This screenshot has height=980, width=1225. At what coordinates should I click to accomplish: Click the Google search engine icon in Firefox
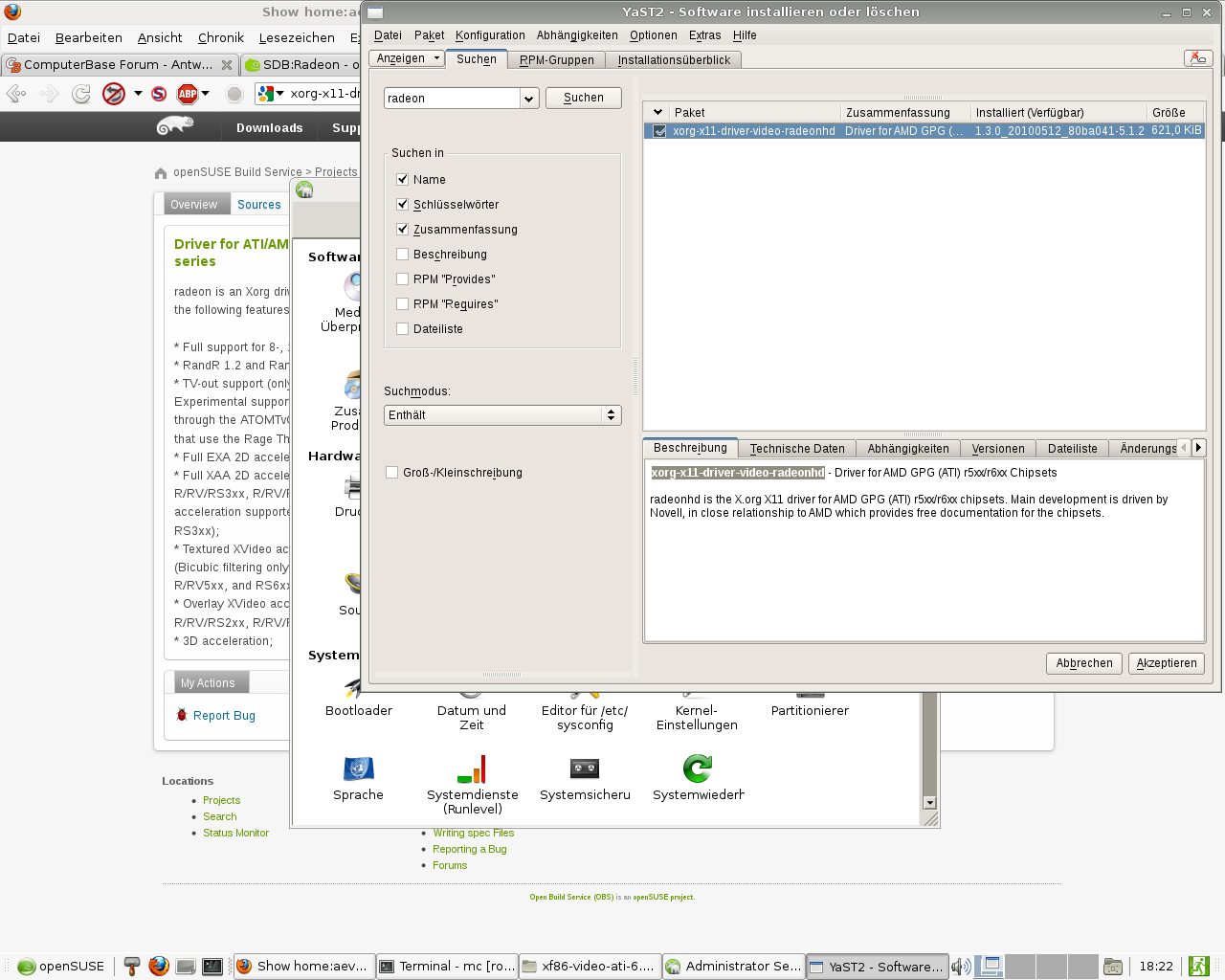tap(266, 94)
